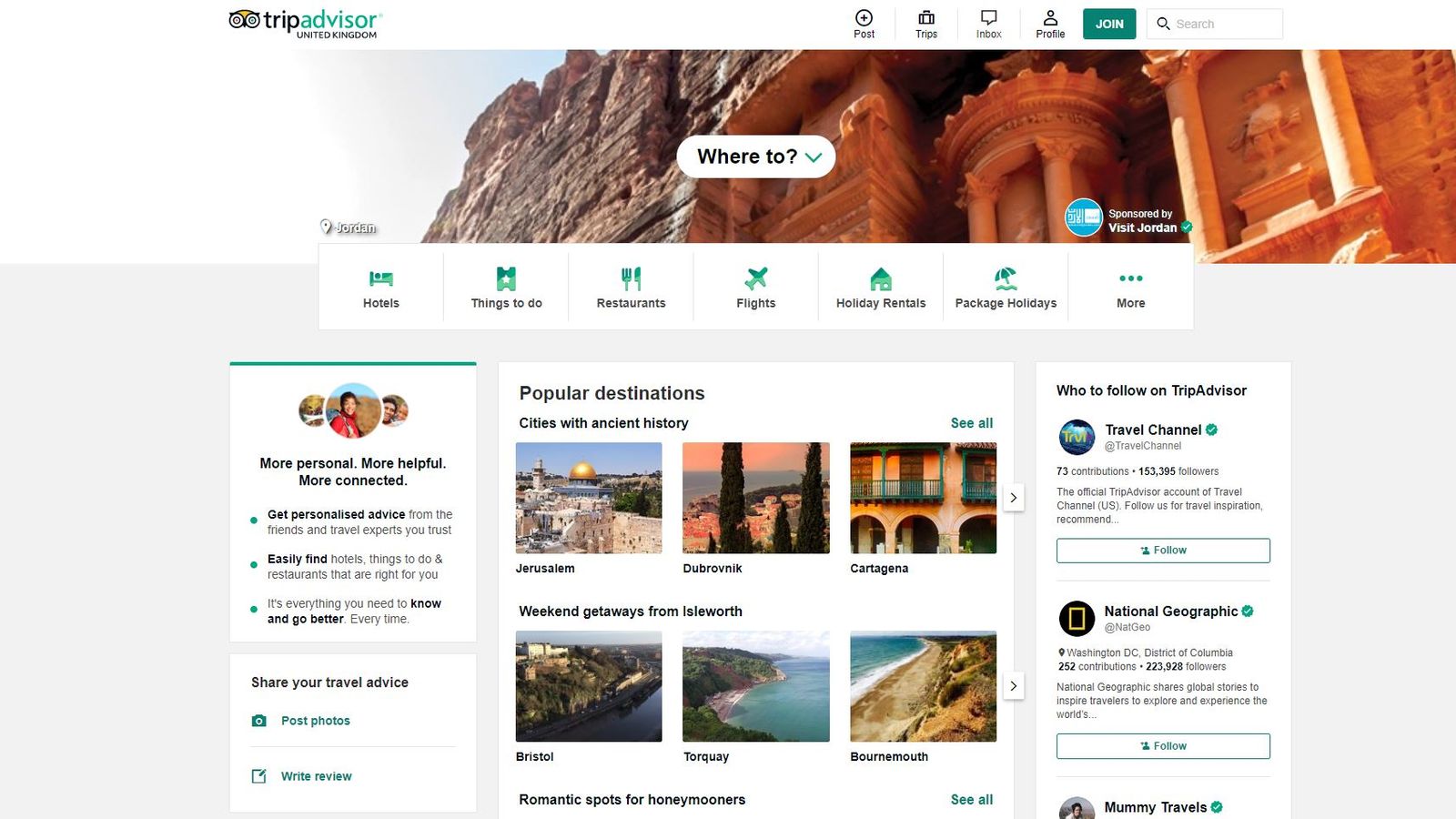Viewport: 1456px width, 819px height.
Task: Select the Trips icon
Action: (x=925, y=23)
